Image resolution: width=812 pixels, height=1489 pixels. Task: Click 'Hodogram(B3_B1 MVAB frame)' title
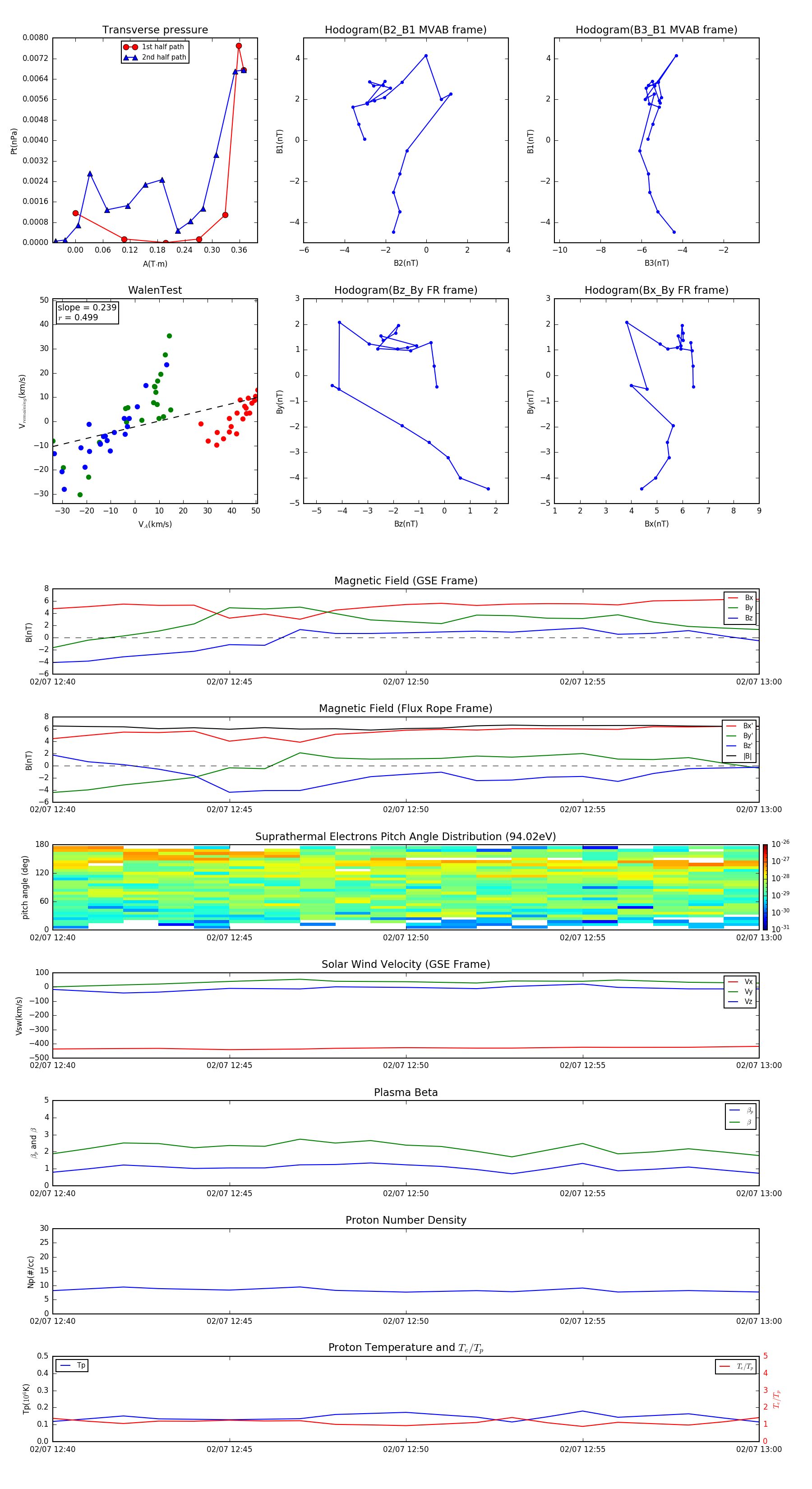click(x=656, y=29)
